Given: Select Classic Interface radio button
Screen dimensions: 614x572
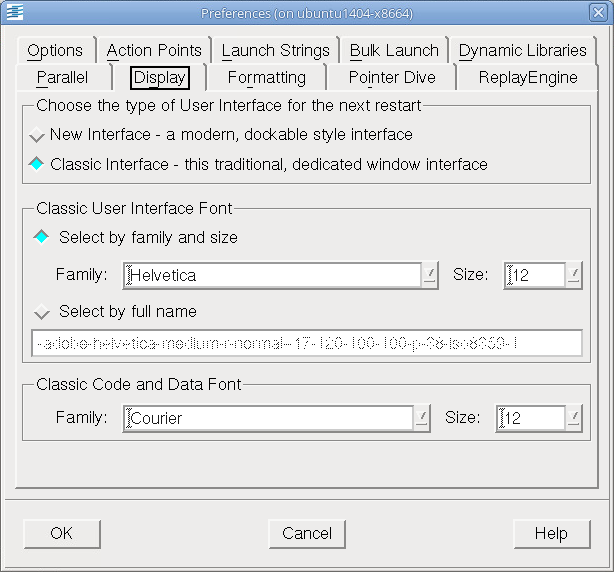Looking at the screenshot, I should [x=37, y=164].
